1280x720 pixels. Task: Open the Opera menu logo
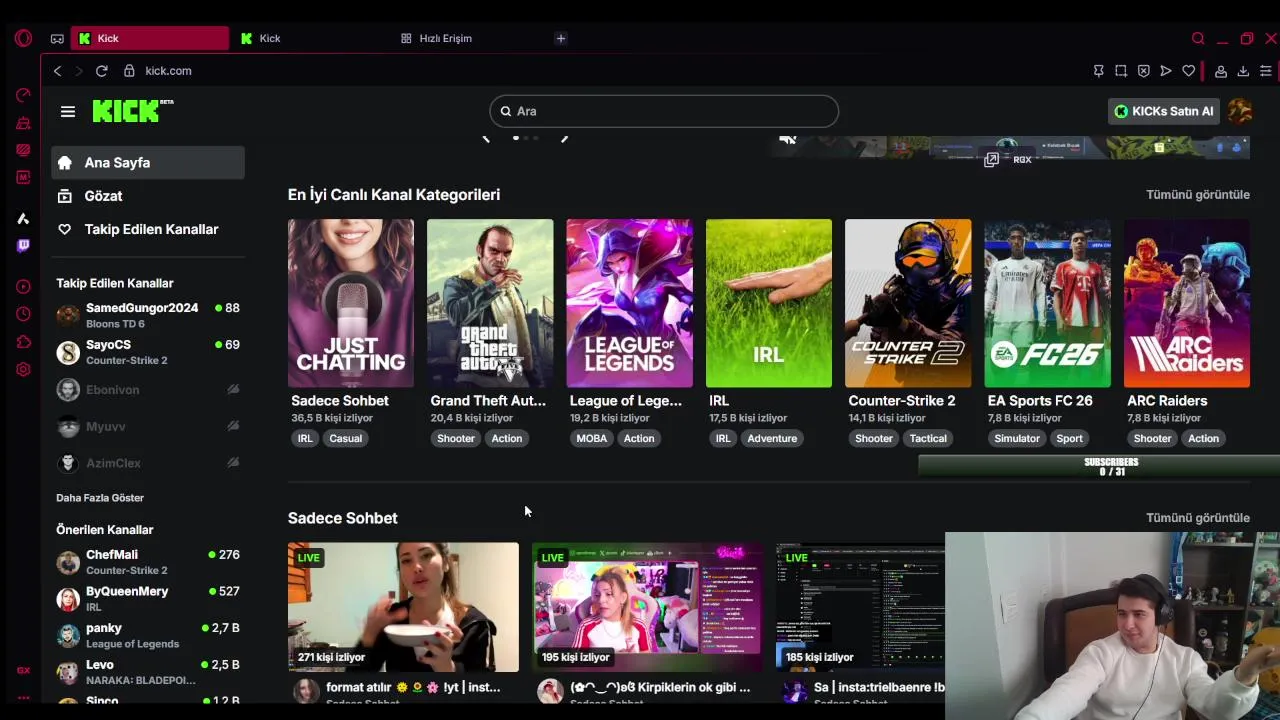(x=23, y=38)
